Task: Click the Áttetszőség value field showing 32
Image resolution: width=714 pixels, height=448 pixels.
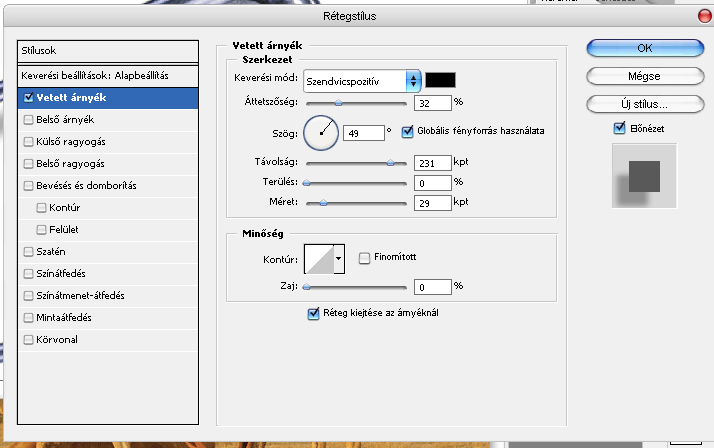Action: [433, 103]
